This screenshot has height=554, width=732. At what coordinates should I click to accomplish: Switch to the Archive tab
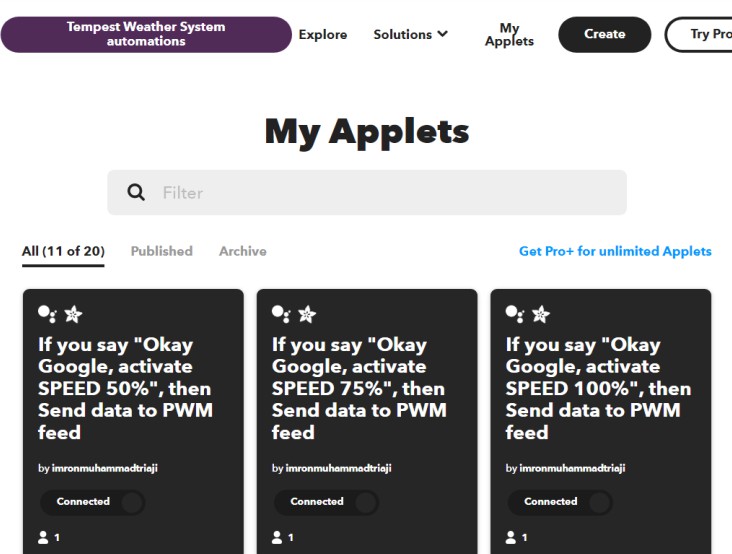coord(243,251)
